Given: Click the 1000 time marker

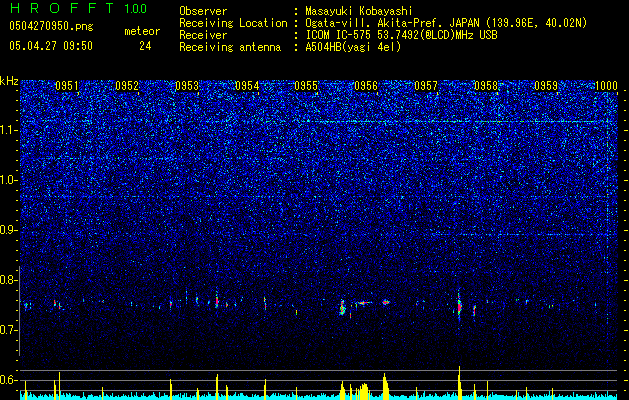Looking at the screenshot, I should [x=606, y=86].
